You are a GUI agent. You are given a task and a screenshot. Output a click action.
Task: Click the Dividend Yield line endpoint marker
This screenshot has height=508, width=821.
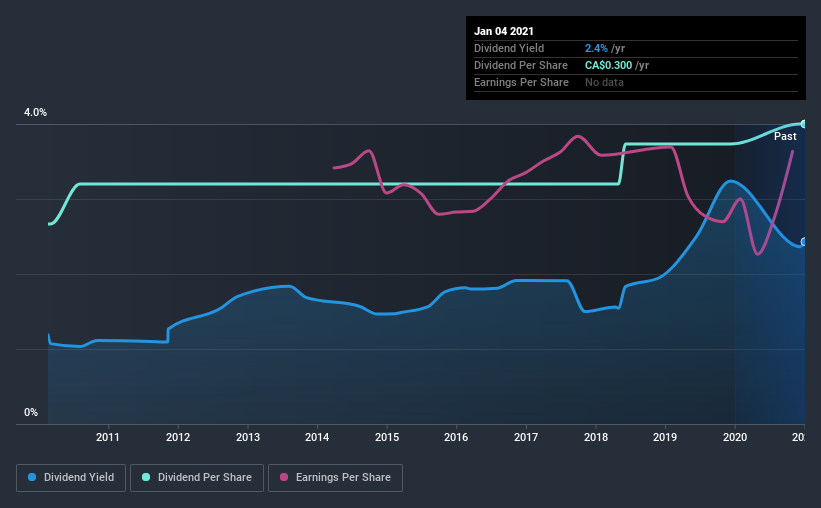pyautogui.click(x=804, y=241)
